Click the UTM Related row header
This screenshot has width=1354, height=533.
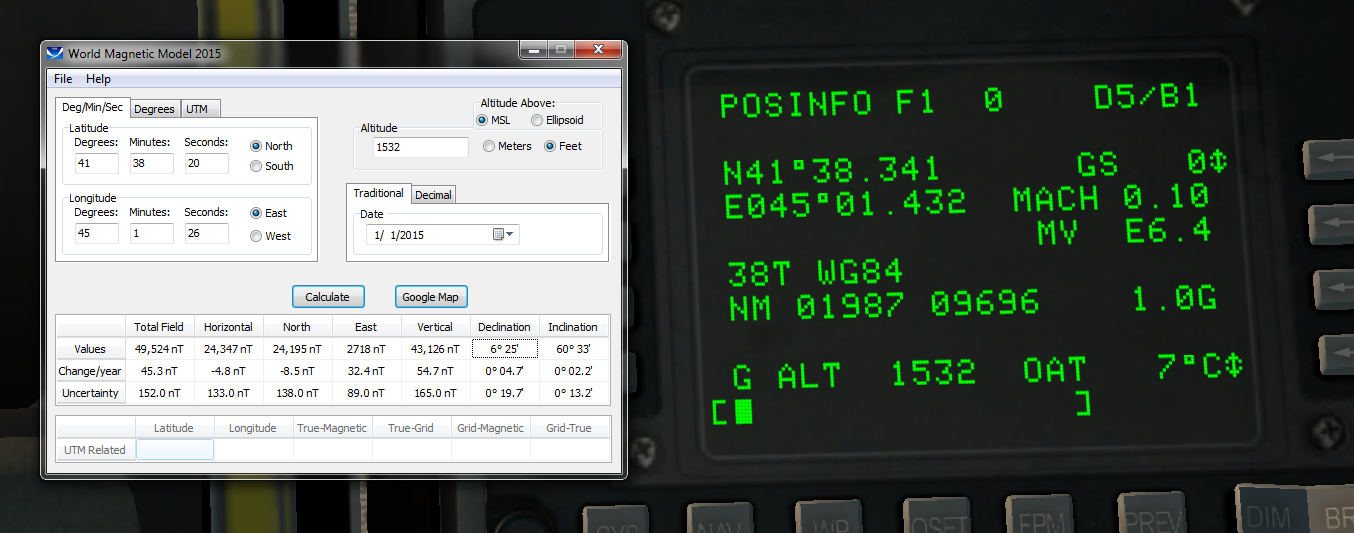pyautogui.click(x=95, y=450)
